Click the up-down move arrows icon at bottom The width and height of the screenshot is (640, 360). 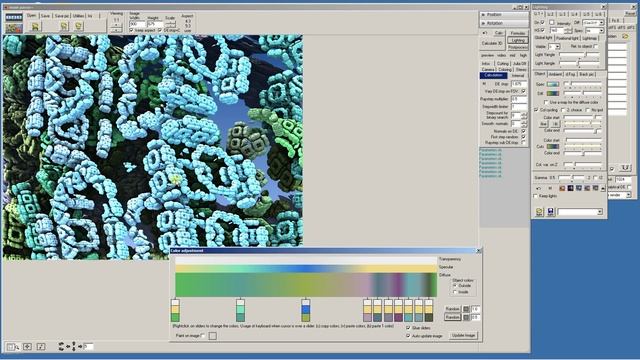pos(73,347)
